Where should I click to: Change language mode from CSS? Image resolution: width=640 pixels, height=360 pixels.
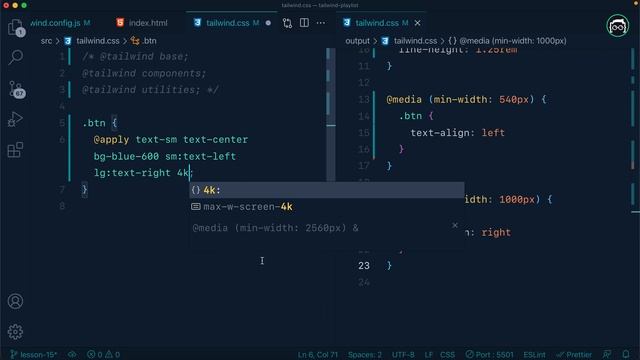[x=447, y=354]
